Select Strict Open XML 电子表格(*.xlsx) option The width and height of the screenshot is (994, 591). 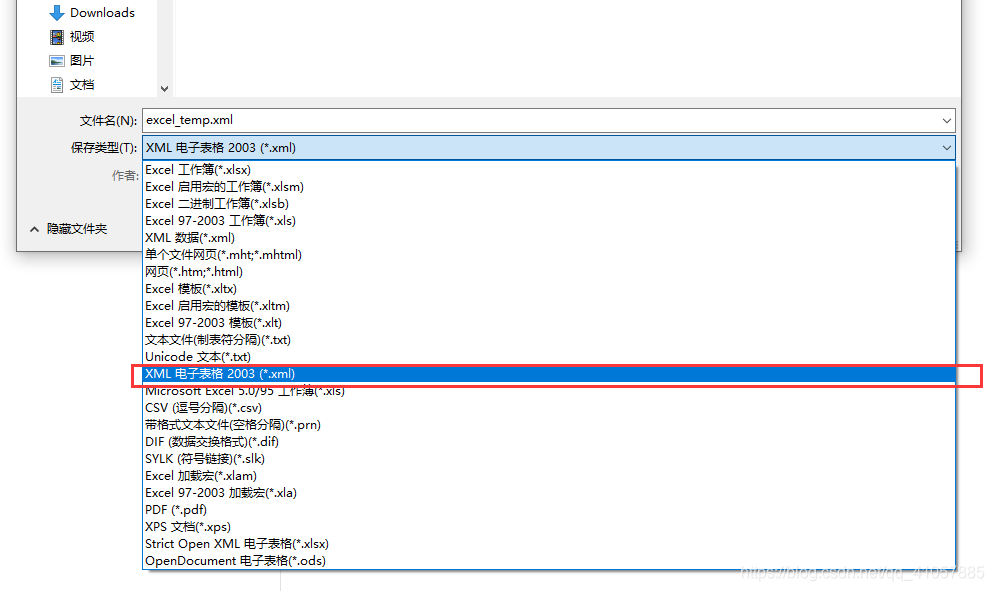pyautogui.click(x=549, y=544)
